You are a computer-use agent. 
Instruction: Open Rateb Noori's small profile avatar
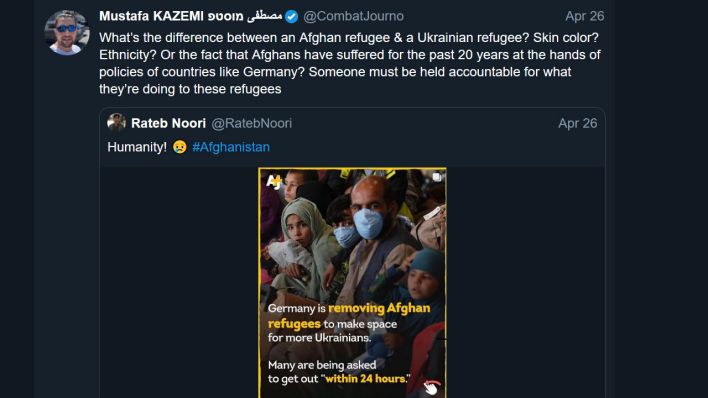(x=116, y=122)
